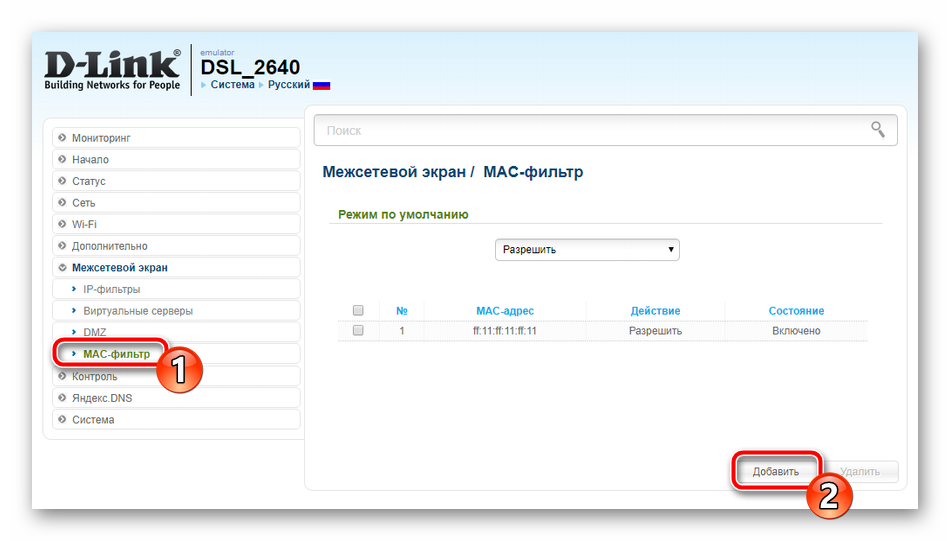Expand the Контроль menu section

pyautogui.click(x=176, y=376)
